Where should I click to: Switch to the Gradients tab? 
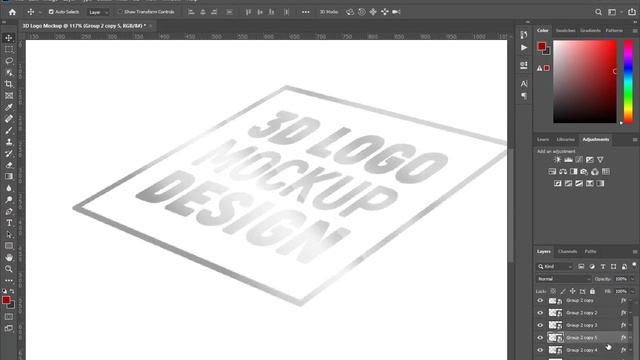coord(590,31)
